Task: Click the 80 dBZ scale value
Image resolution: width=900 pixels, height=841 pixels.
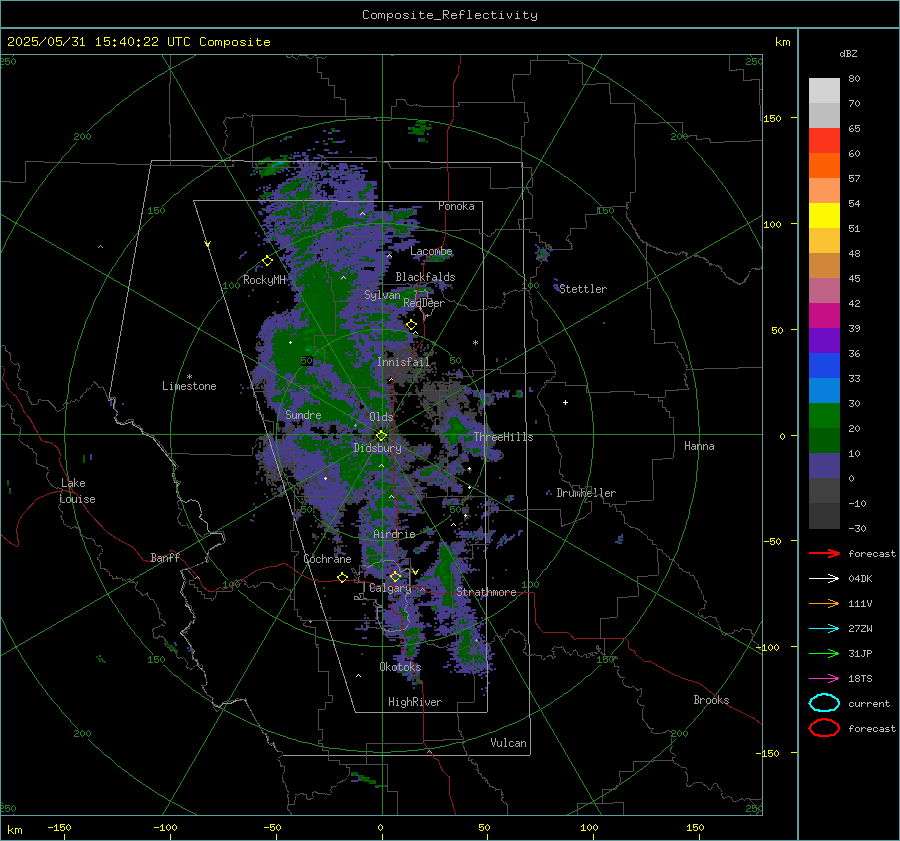Action: (854, 79)
